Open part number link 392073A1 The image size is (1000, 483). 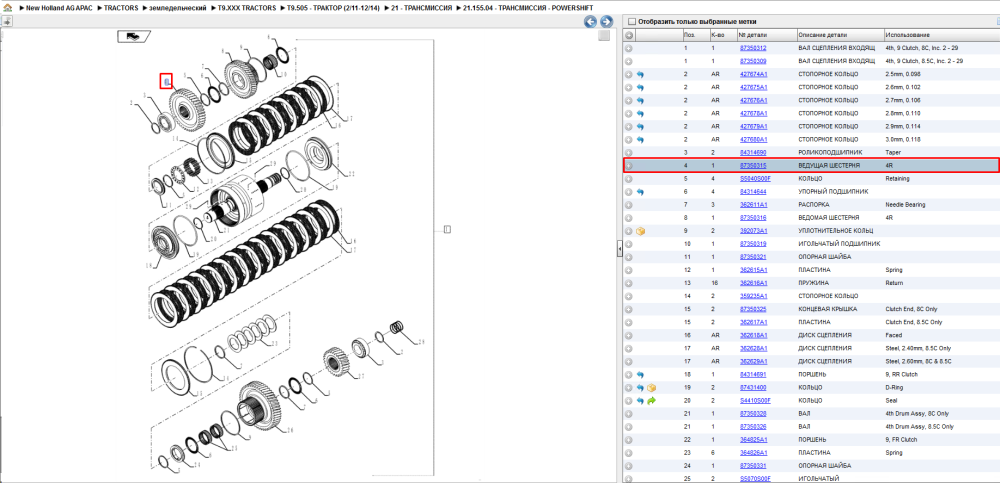click(753, 231)
